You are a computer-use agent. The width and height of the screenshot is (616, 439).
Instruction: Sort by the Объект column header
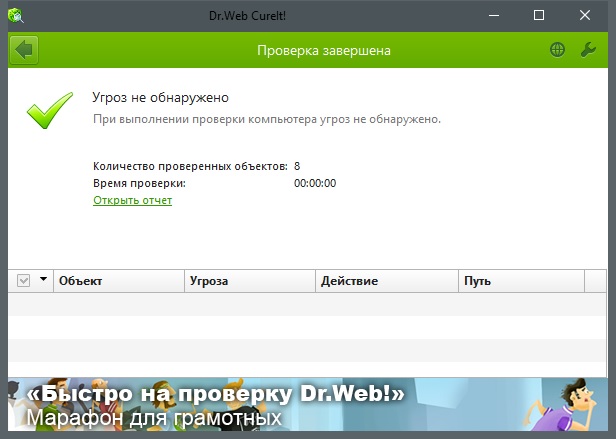pos(119,281)
